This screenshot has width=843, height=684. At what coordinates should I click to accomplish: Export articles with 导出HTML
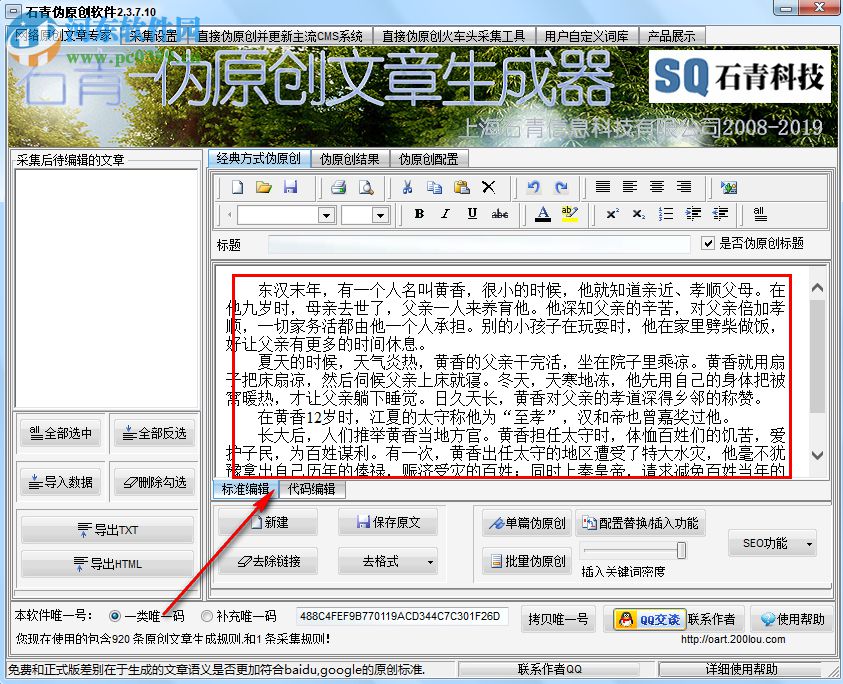[108, 564]
